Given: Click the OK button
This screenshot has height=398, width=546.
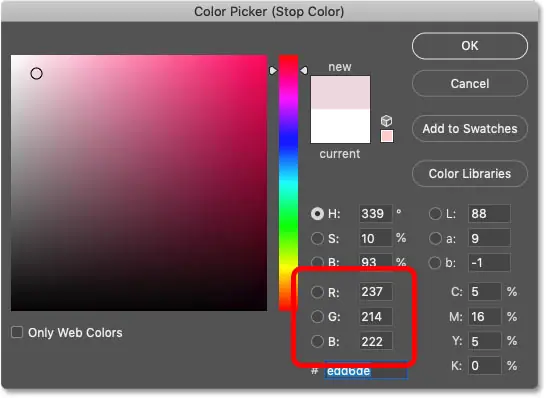Looking at the screenshot, I should pos(469,46).
